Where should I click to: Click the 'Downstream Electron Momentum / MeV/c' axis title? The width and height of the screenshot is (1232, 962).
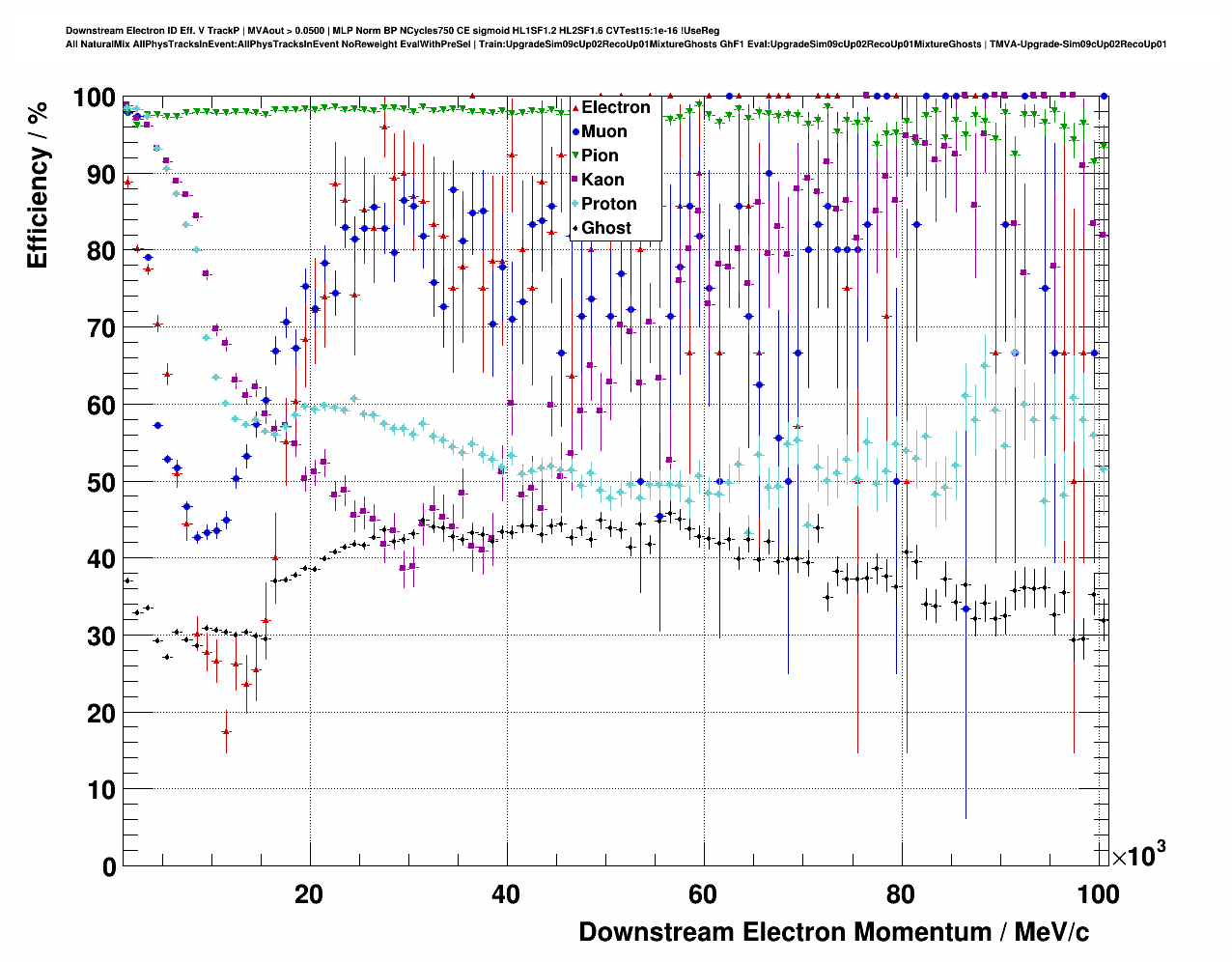(834, 932)
